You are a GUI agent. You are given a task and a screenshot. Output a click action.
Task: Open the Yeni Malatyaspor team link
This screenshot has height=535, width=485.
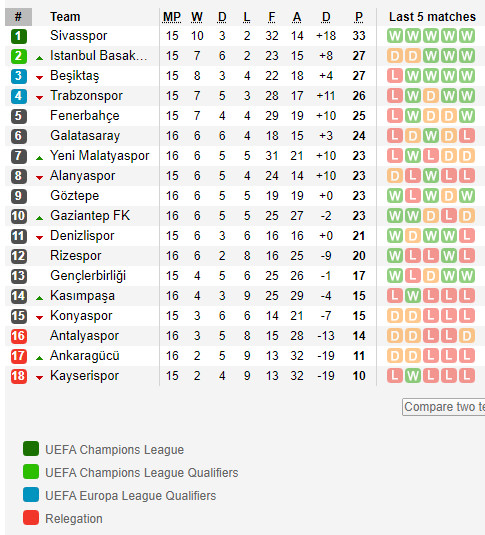(x=100, y=156)
